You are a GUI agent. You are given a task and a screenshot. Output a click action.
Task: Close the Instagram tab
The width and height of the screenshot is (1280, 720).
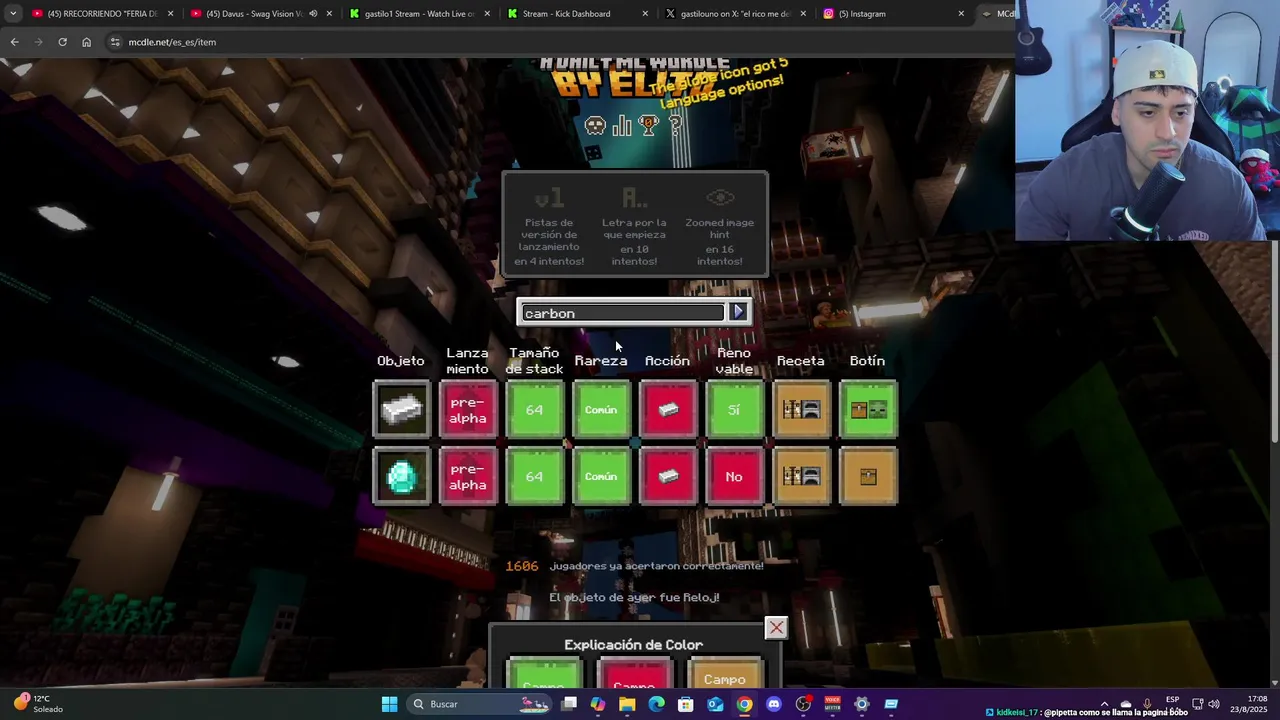point(961,14)
